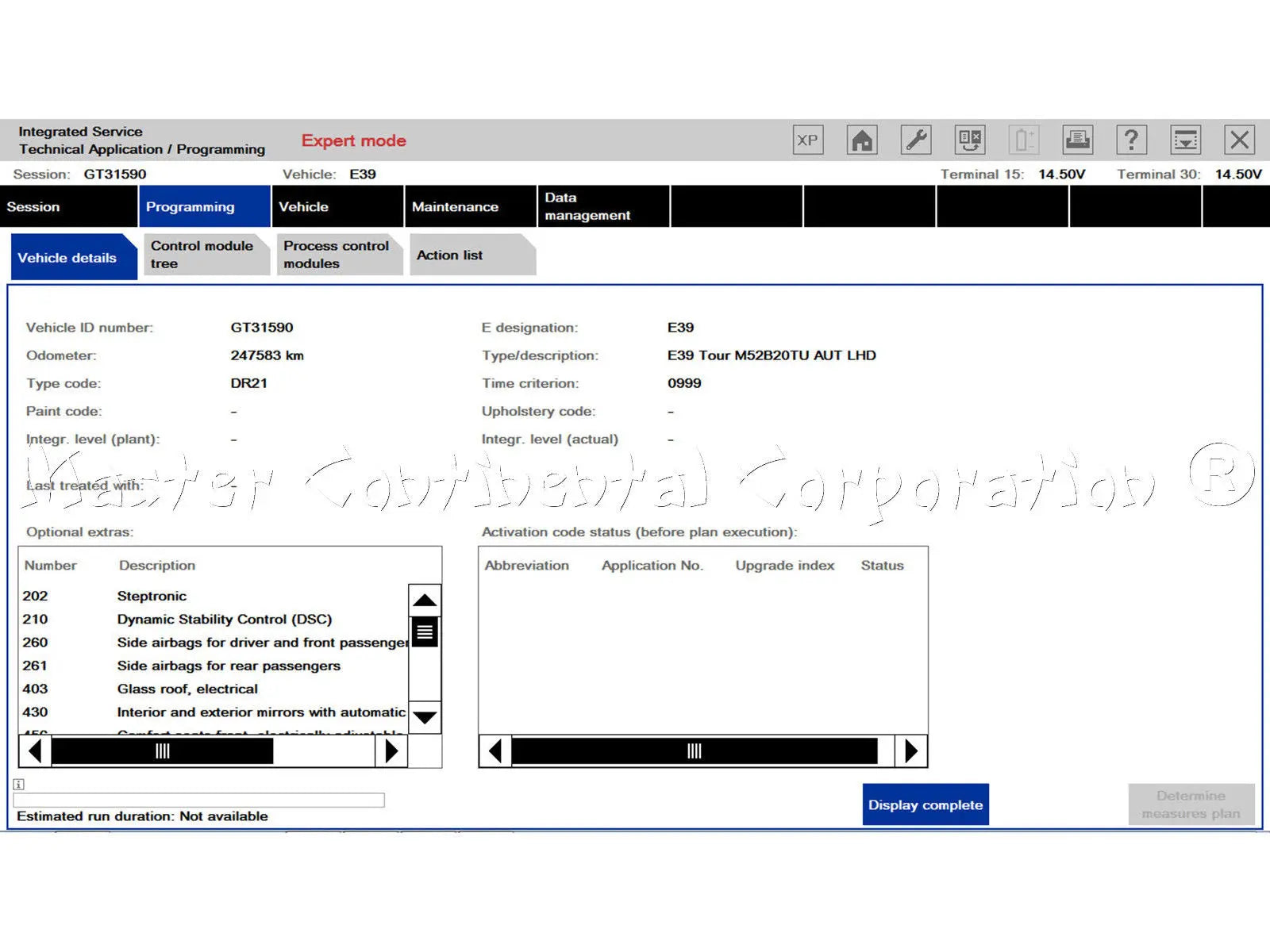
Task: Select the Maintenance menu item
Action: tap(455, 206)
